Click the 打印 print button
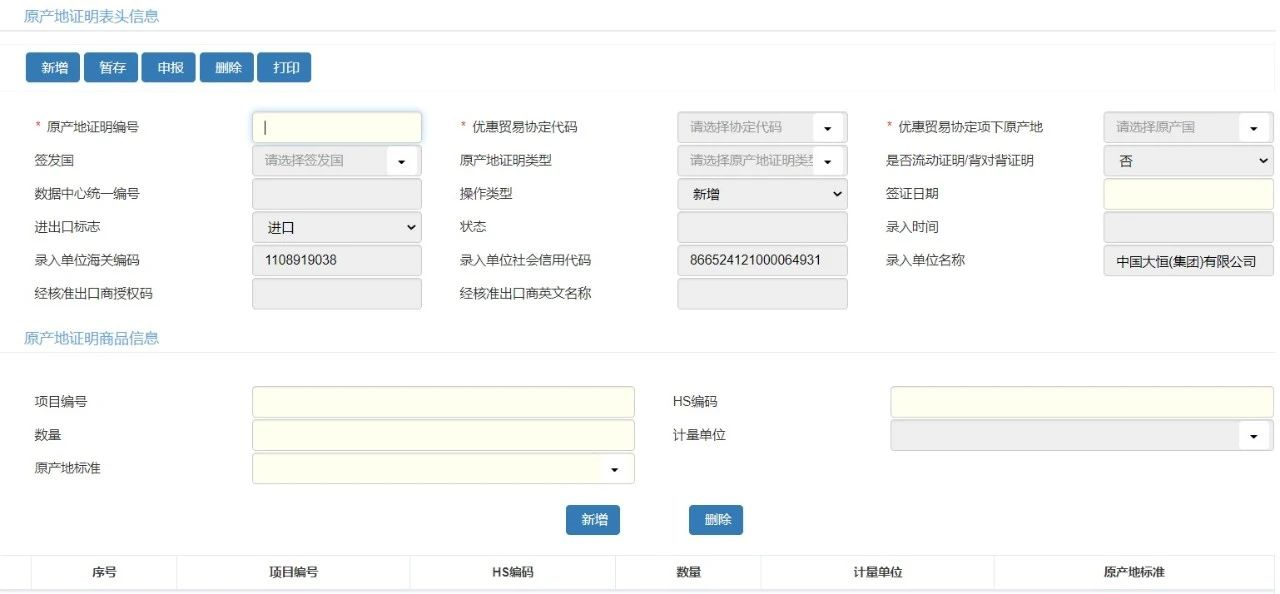This screenshot has width=1280, height=594. click(x=285, y=67)
